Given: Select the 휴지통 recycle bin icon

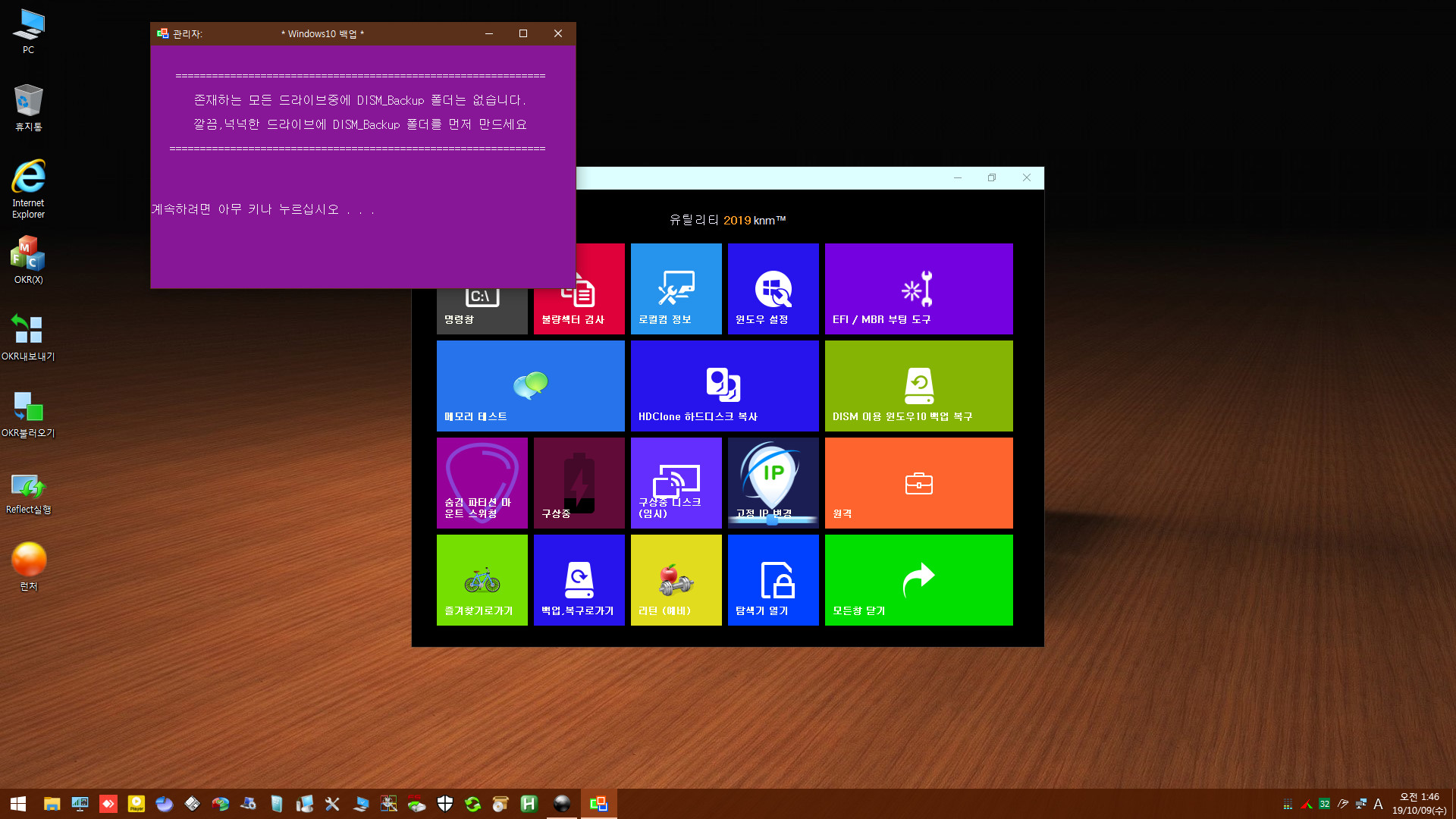Looking at the screenshot, I should 28,108.
